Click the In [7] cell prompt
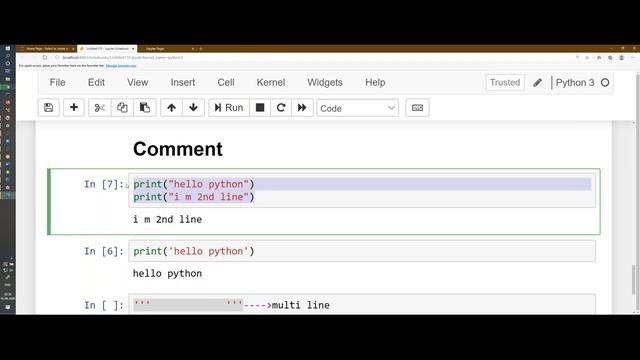The height and width of the screenshot is (360, 640). pyautogui.click(x=104, y=184)
